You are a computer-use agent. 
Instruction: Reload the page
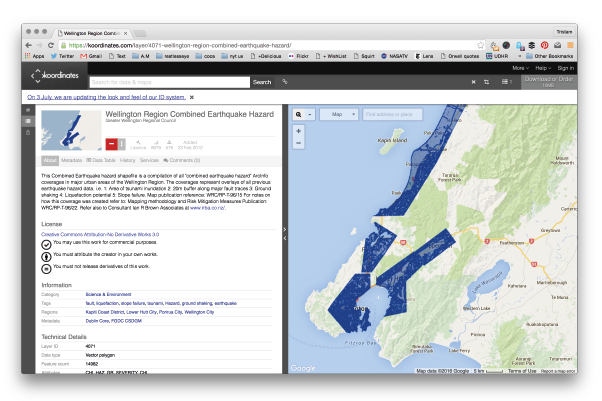pos(51,45)
